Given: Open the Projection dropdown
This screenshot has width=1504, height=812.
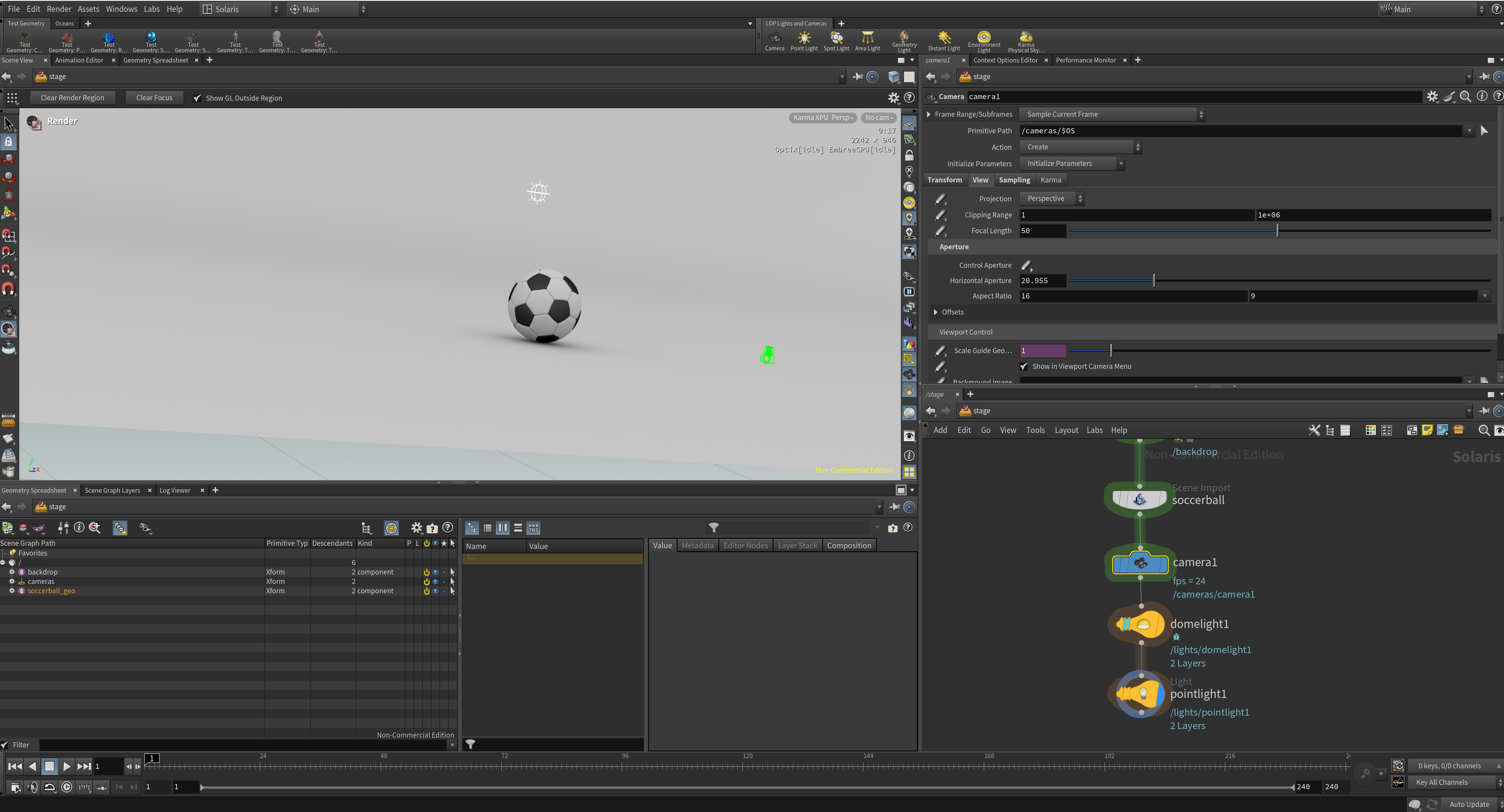Looking at the screenshot, I should pos(1051,199).
